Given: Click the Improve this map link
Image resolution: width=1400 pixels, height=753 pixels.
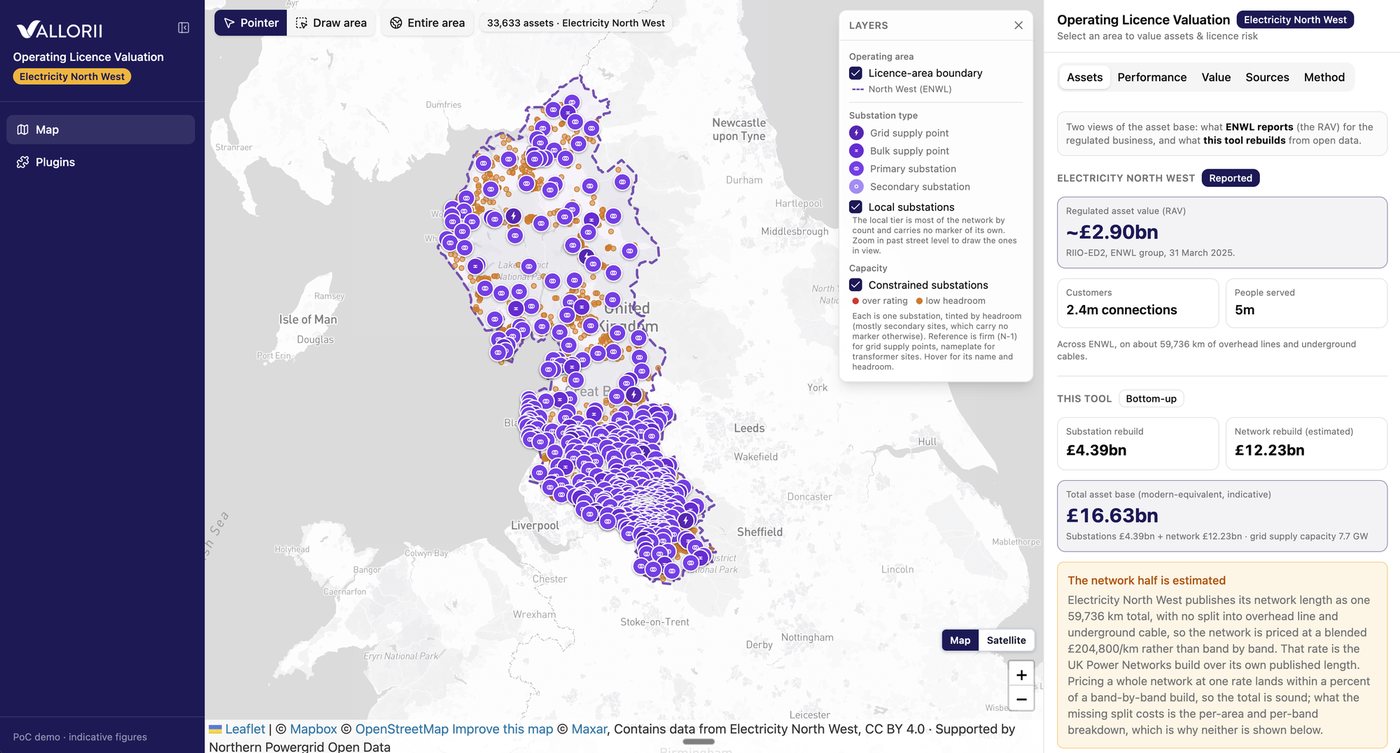Looking at the screenshot, I should pos(502,729).
